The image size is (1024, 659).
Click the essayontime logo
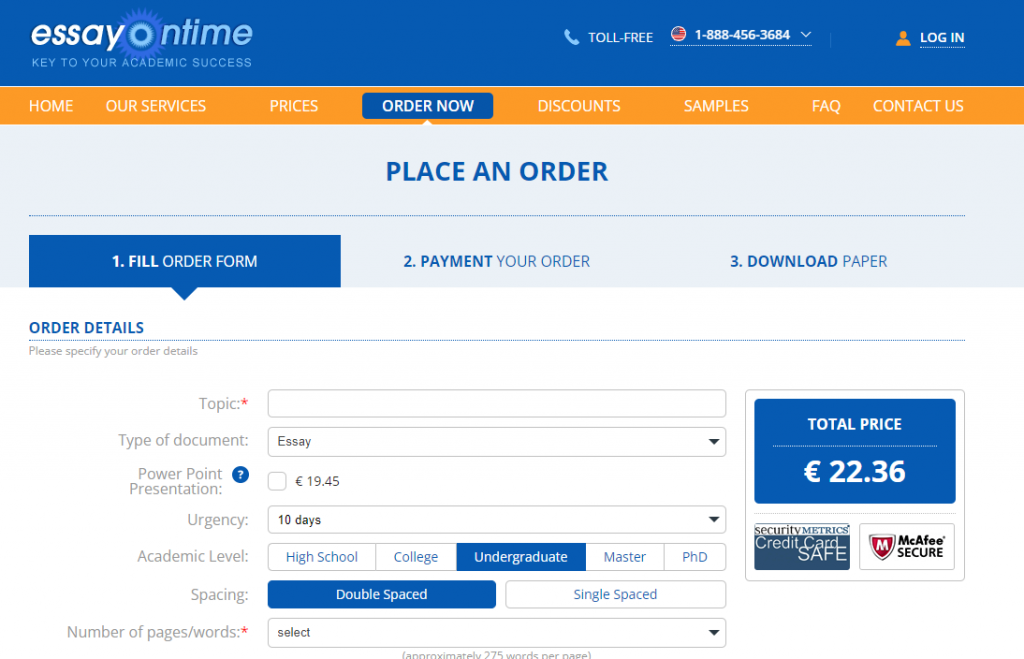(142, 39)
